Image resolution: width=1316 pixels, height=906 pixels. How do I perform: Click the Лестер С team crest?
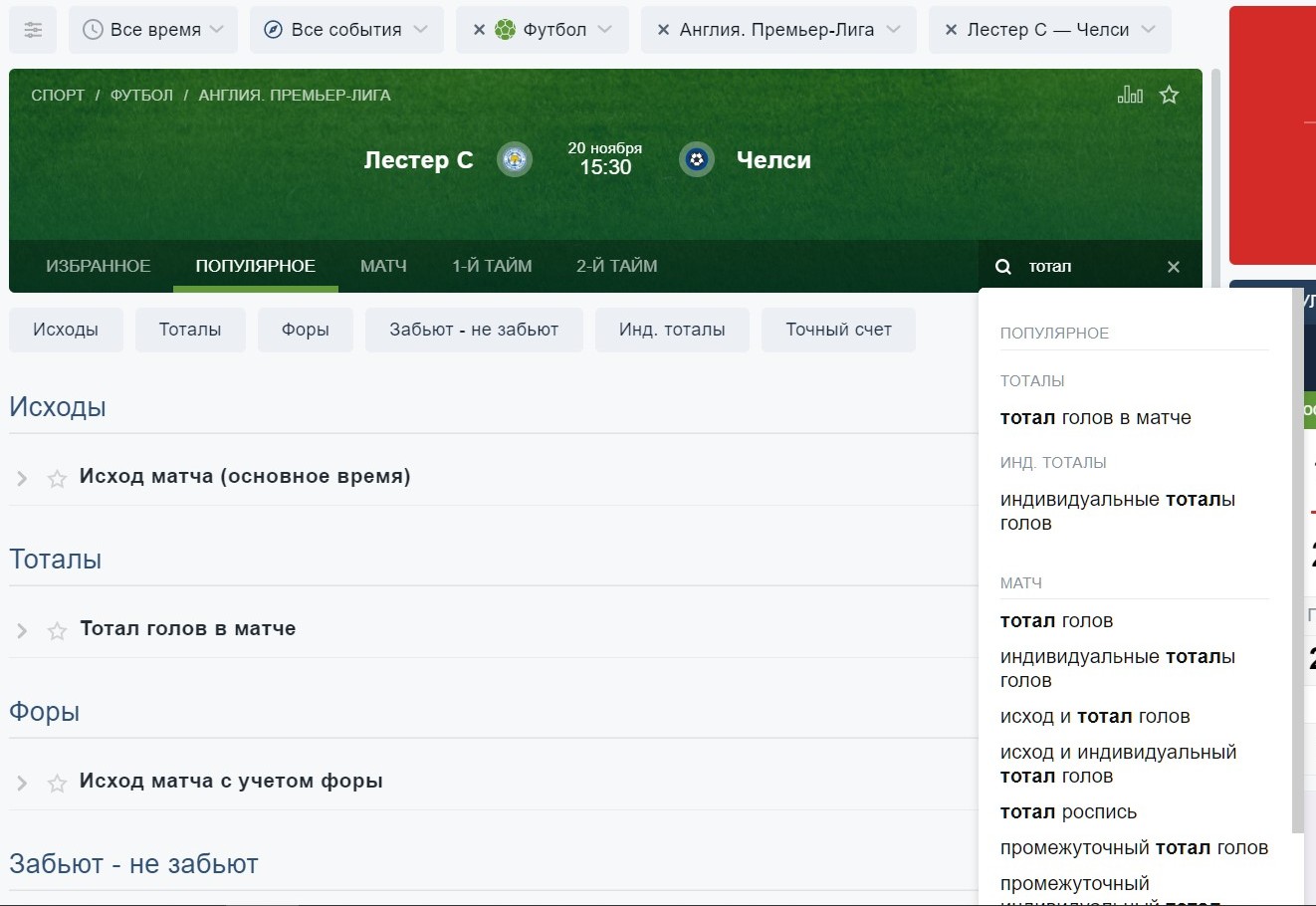(515, 159)
